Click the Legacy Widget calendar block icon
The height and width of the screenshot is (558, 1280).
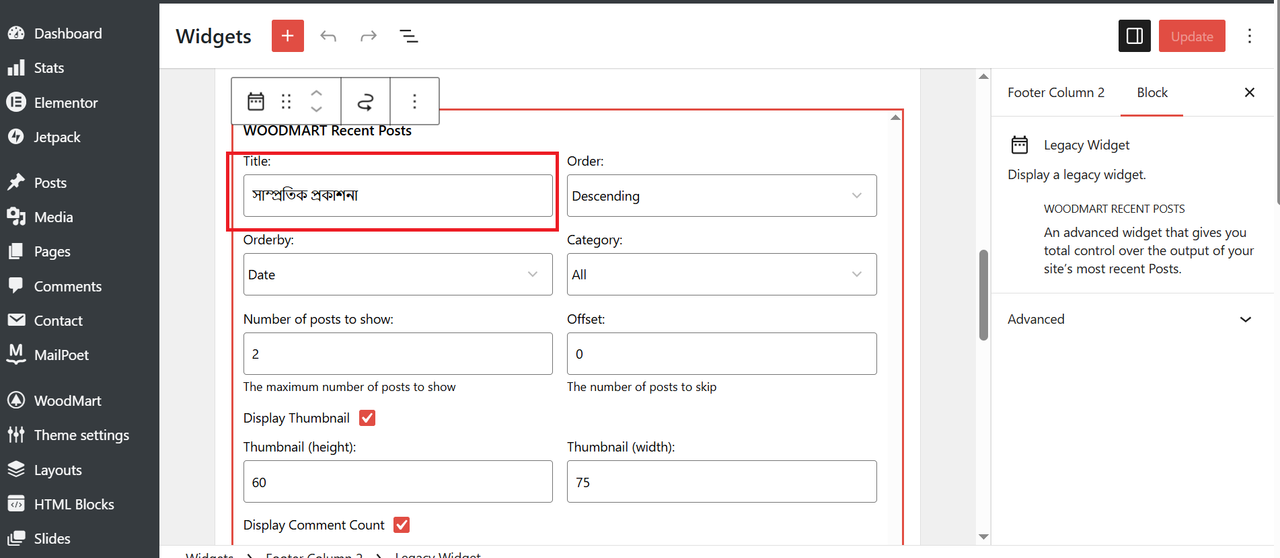pyautogui.click(x=256, y=101)
